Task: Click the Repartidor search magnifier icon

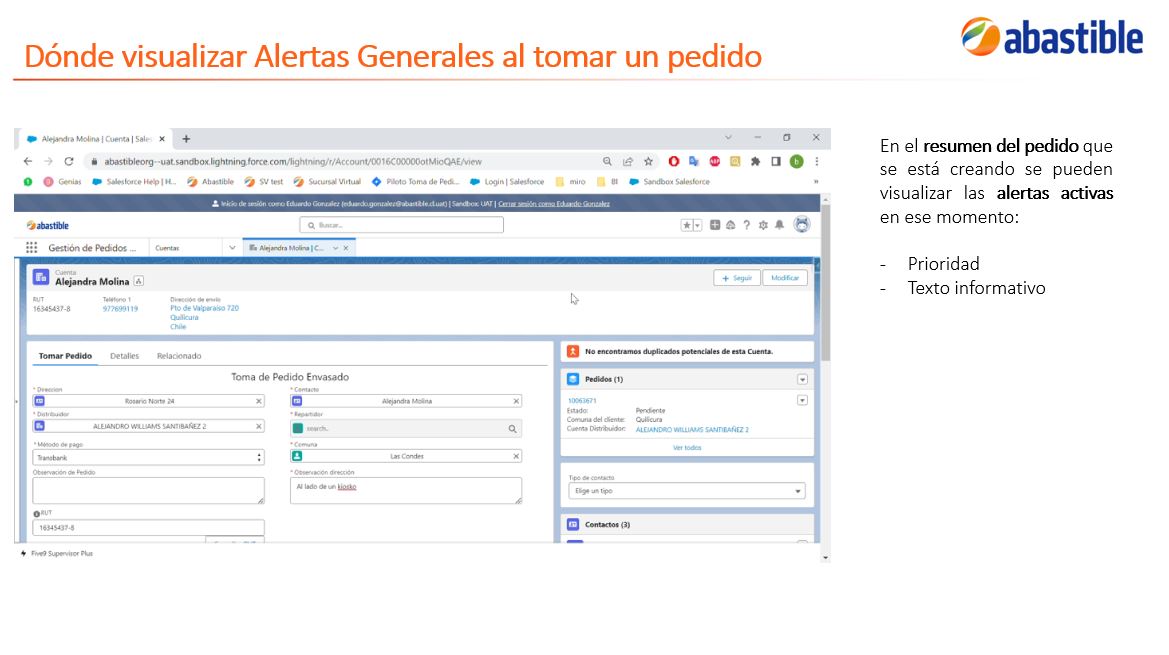Action: (x=512, y=428)
